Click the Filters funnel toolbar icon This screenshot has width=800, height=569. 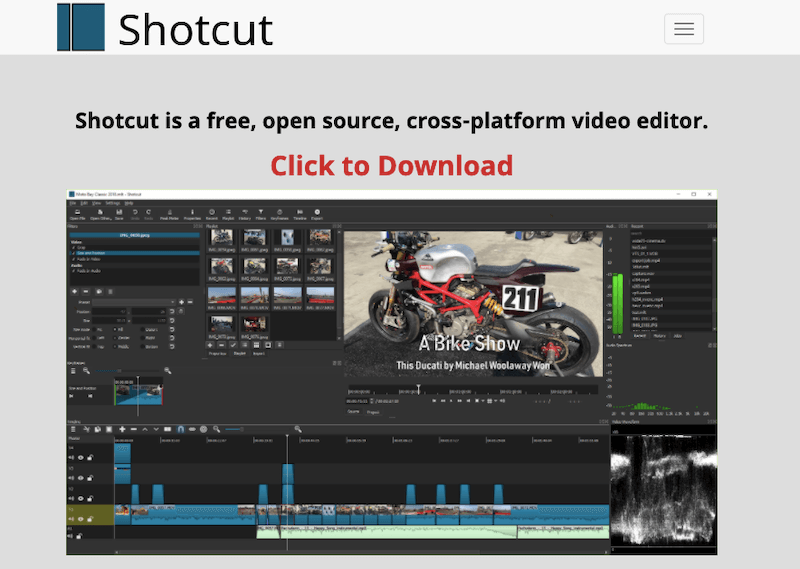[261, 214]
